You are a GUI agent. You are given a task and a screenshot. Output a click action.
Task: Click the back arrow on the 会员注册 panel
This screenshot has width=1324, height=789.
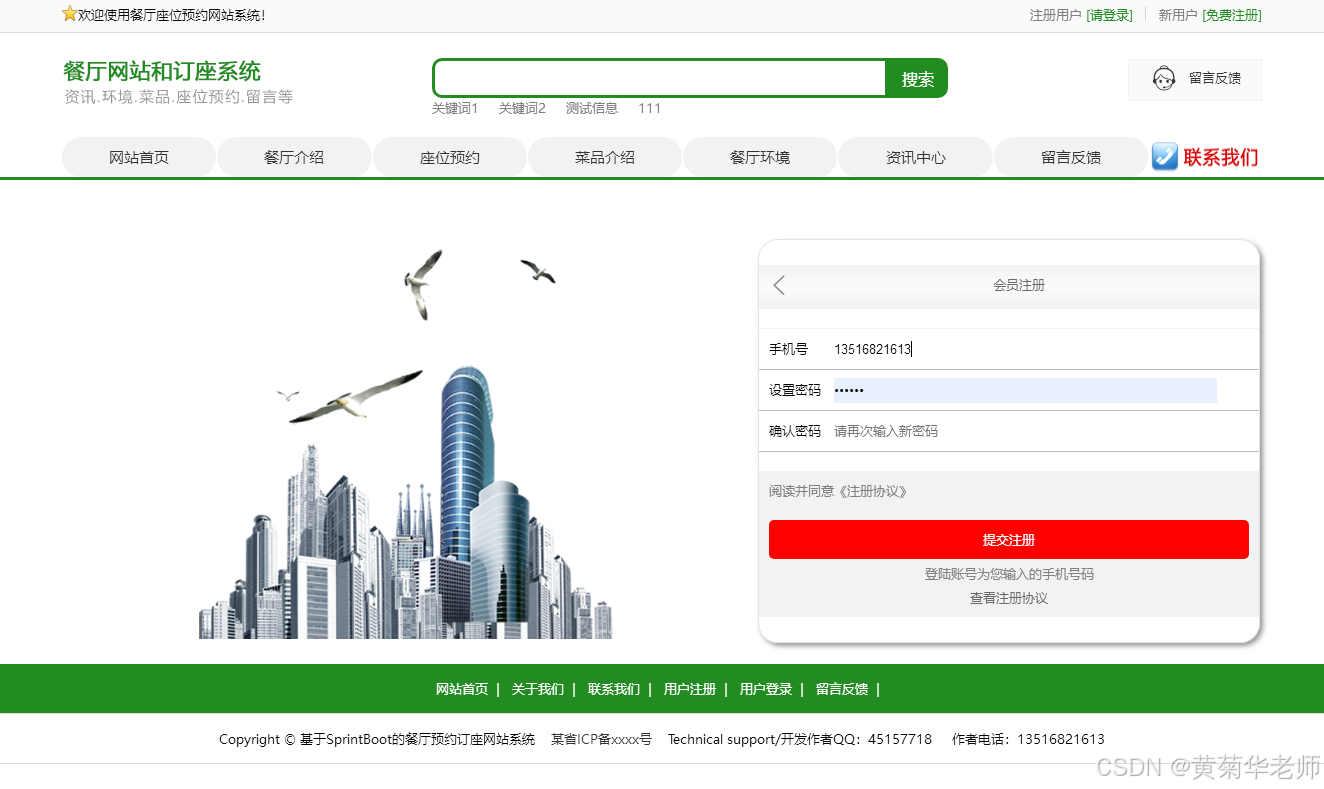(x=779, y=285)
